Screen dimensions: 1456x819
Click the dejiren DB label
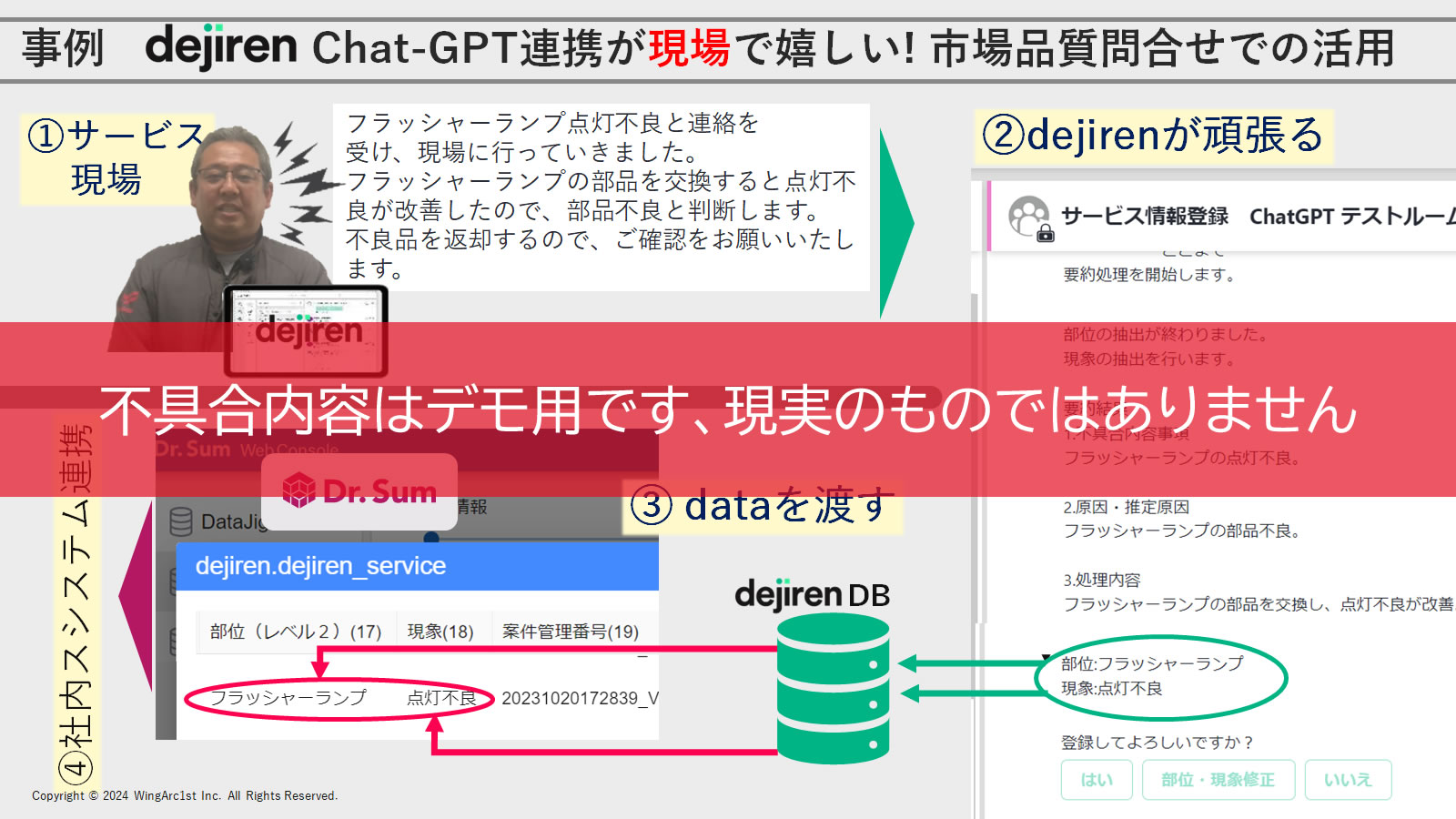pyautogui.click(x=812, y=594)
